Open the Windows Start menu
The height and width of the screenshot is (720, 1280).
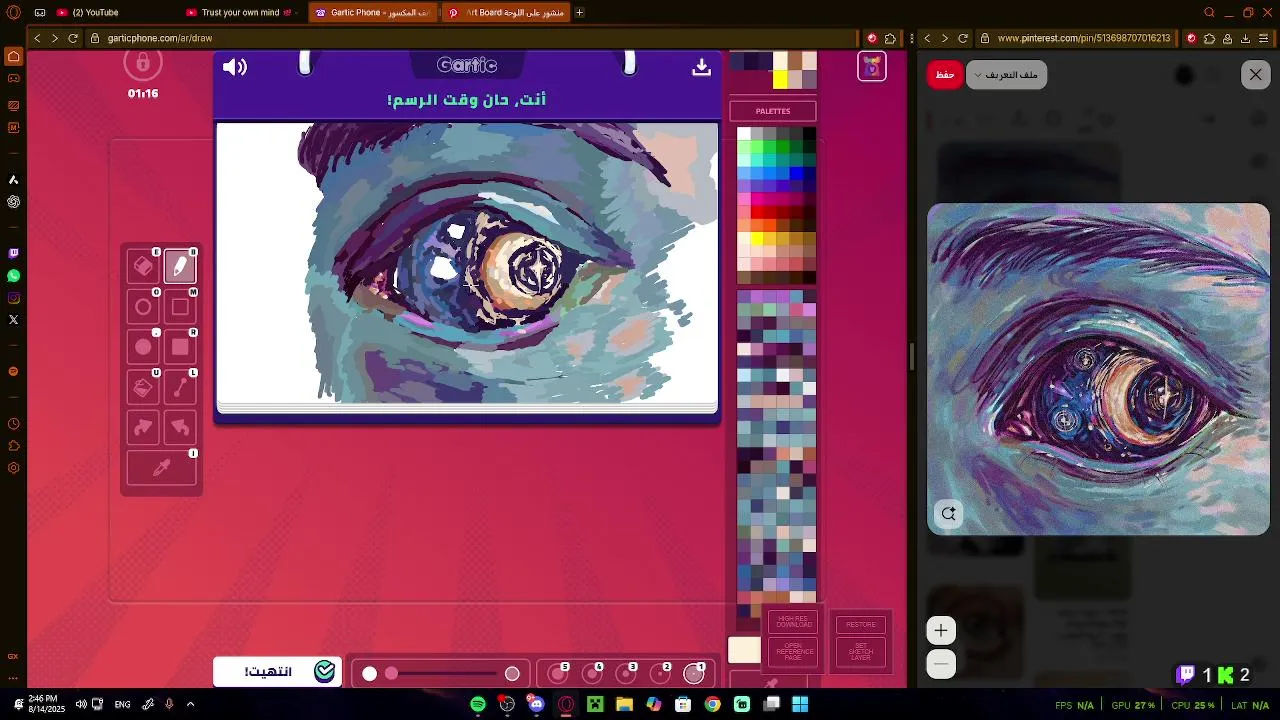pos(800,704)
